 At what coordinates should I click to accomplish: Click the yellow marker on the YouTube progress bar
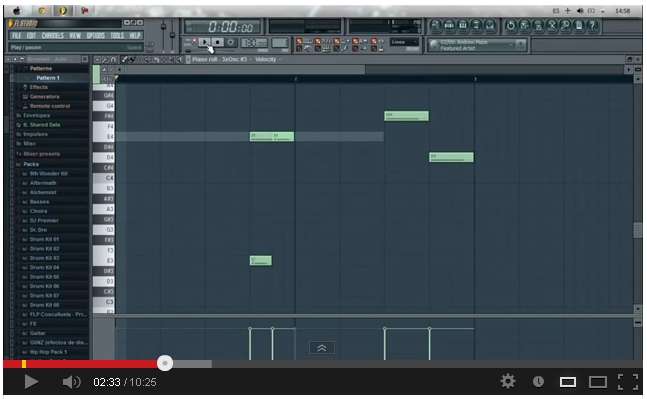pos(24,364)
